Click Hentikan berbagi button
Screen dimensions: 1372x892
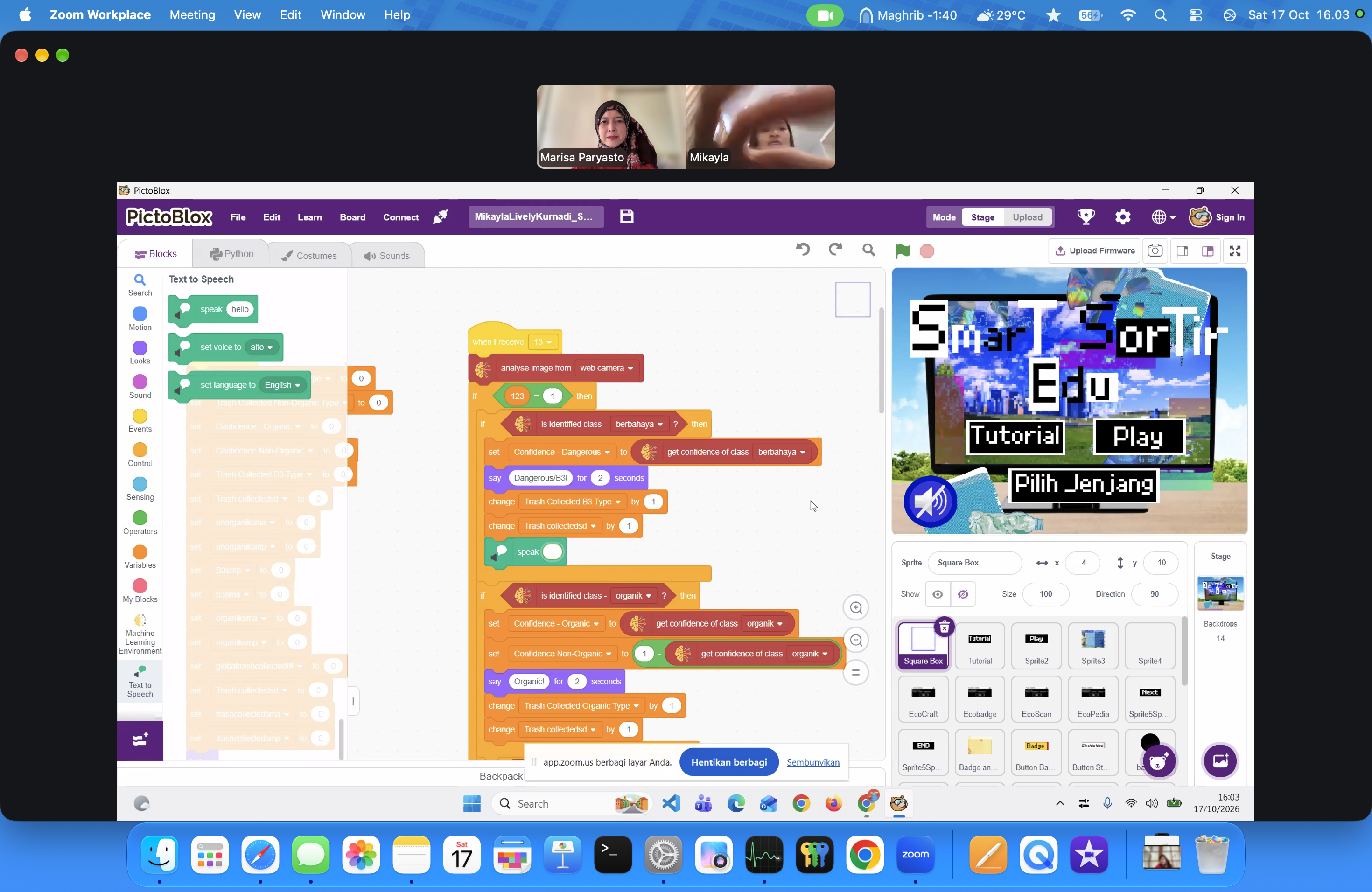click(x=728, y=762)
